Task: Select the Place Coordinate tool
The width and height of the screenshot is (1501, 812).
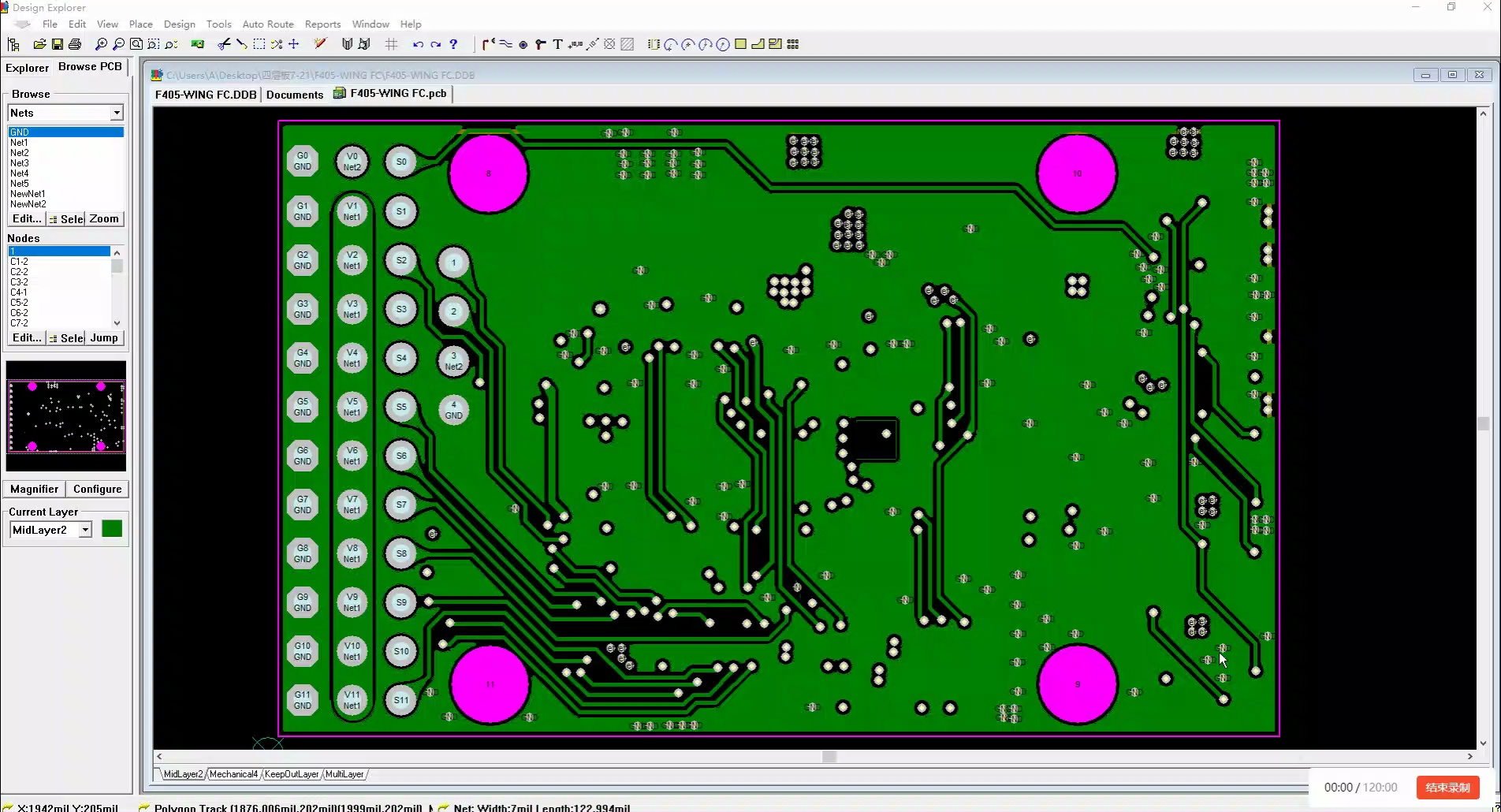Action: click(x=575, y=44)
